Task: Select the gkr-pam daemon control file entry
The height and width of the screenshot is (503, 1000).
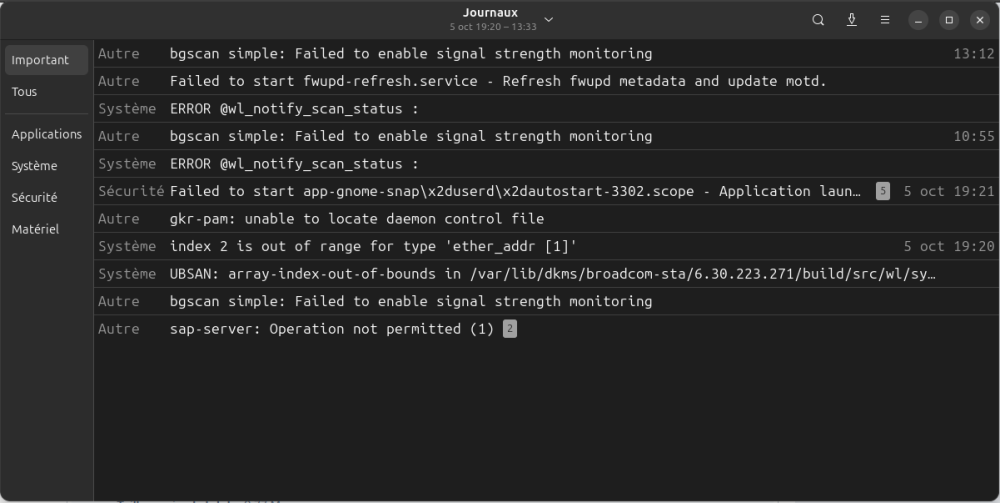Action: coord(357,219)
